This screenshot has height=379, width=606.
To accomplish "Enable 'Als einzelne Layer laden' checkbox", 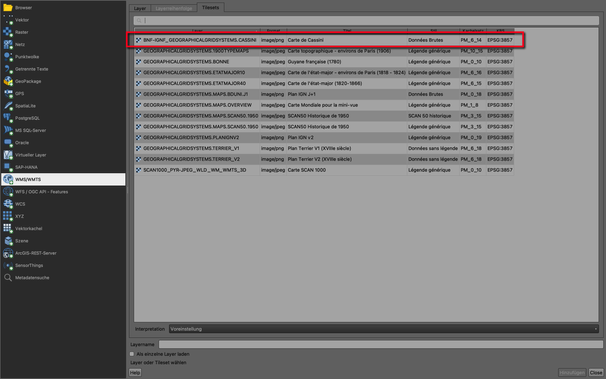I will (x=132, y=354).
